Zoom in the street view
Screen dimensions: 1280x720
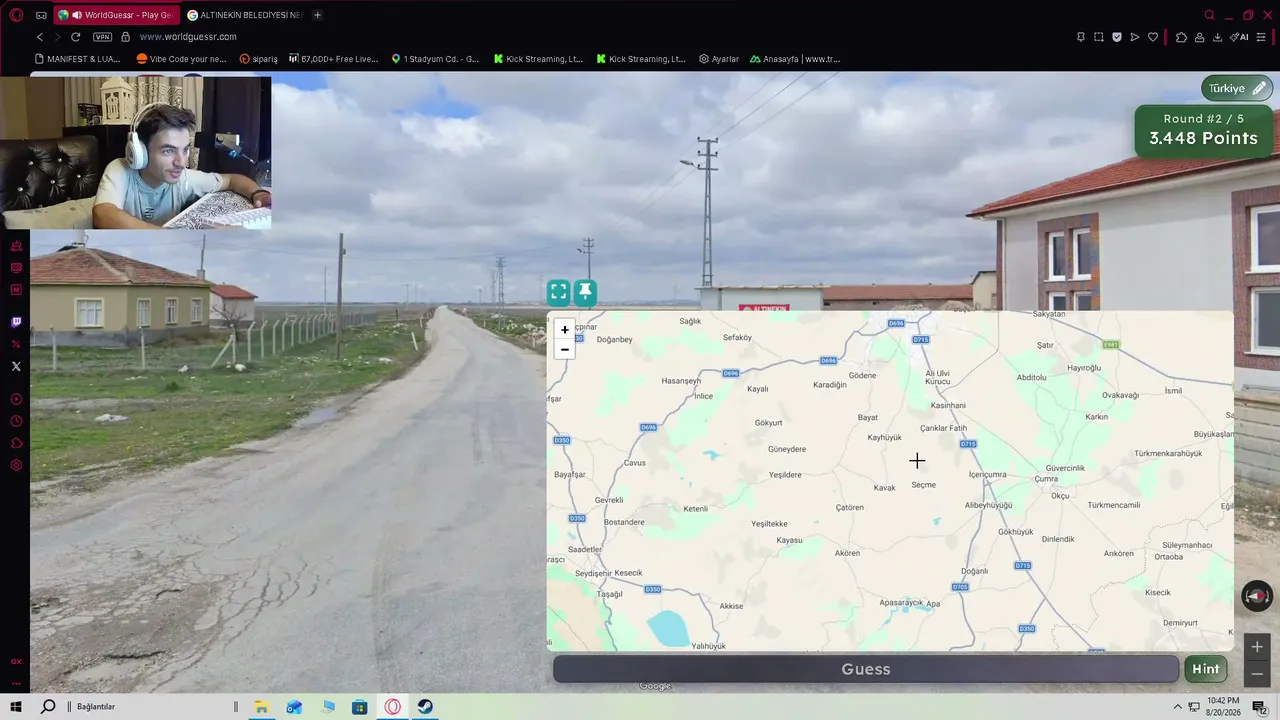(1257, 646)
